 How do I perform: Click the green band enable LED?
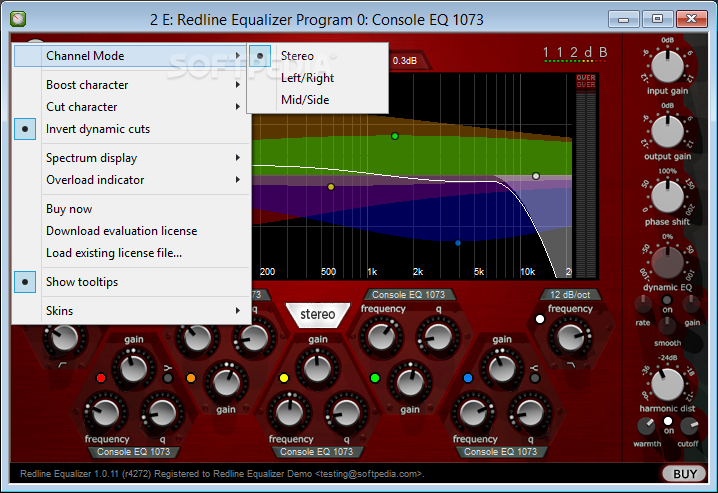[375, 378]
